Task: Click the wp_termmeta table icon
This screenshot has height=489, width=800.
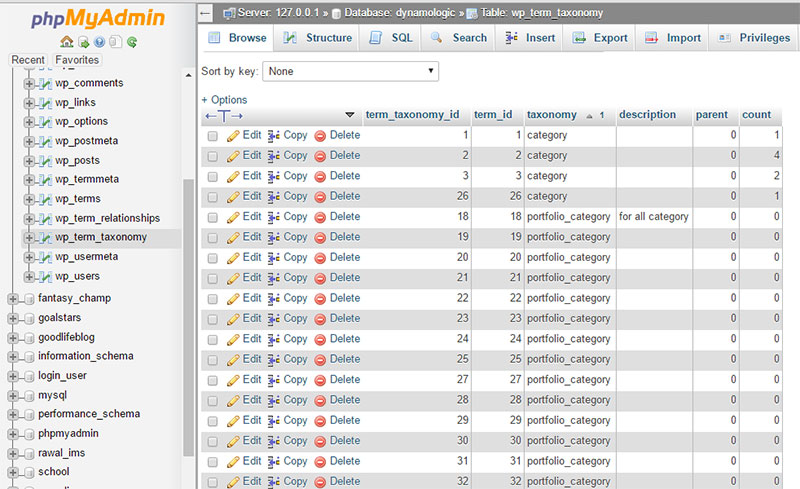Action: click(x=46, y=180)
